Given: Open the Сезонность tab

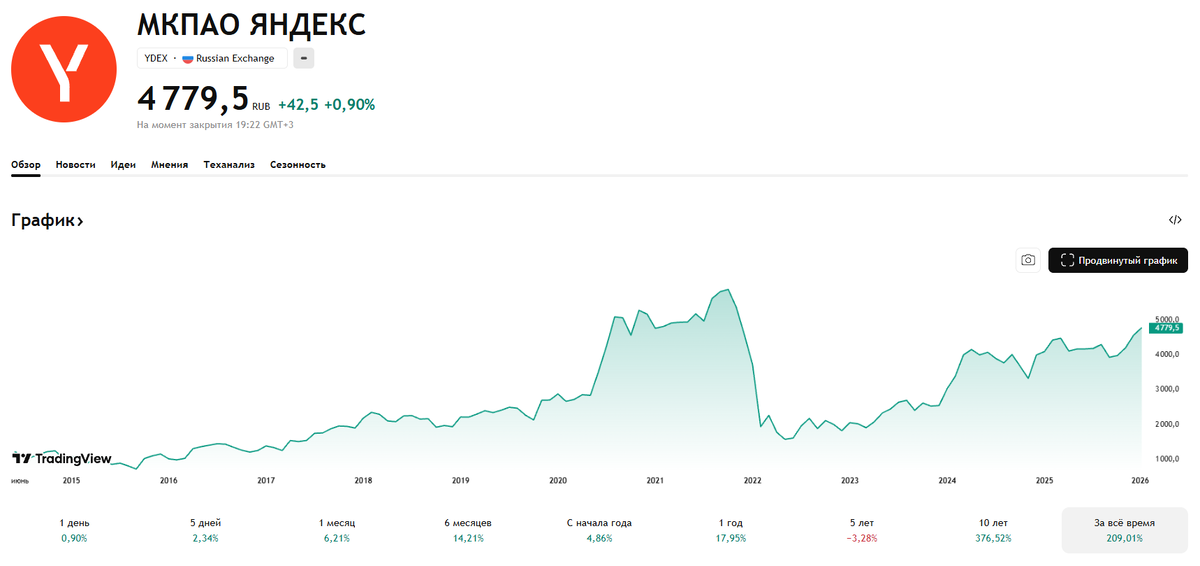Looking at the screenshot, I should (x=298, y=165).
